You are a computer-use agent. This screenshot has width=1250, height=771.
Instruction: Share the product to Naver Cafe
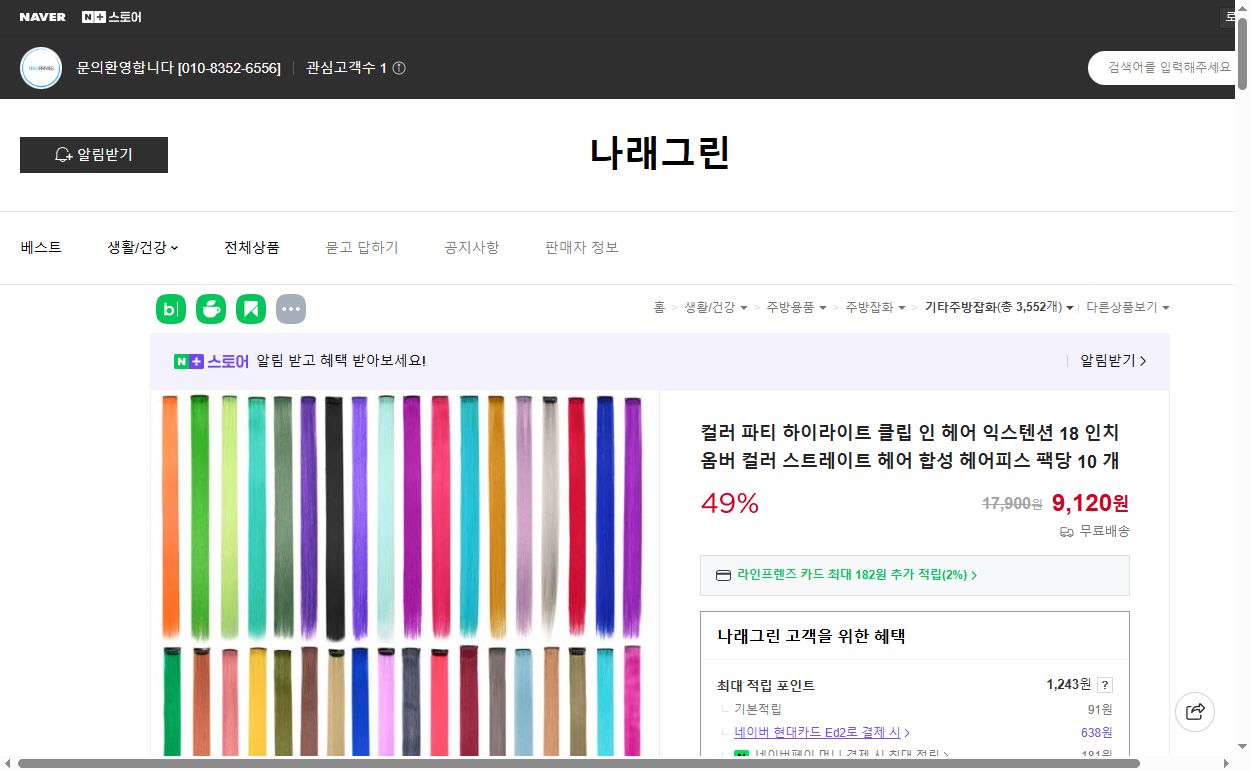(x=211, y=308)
